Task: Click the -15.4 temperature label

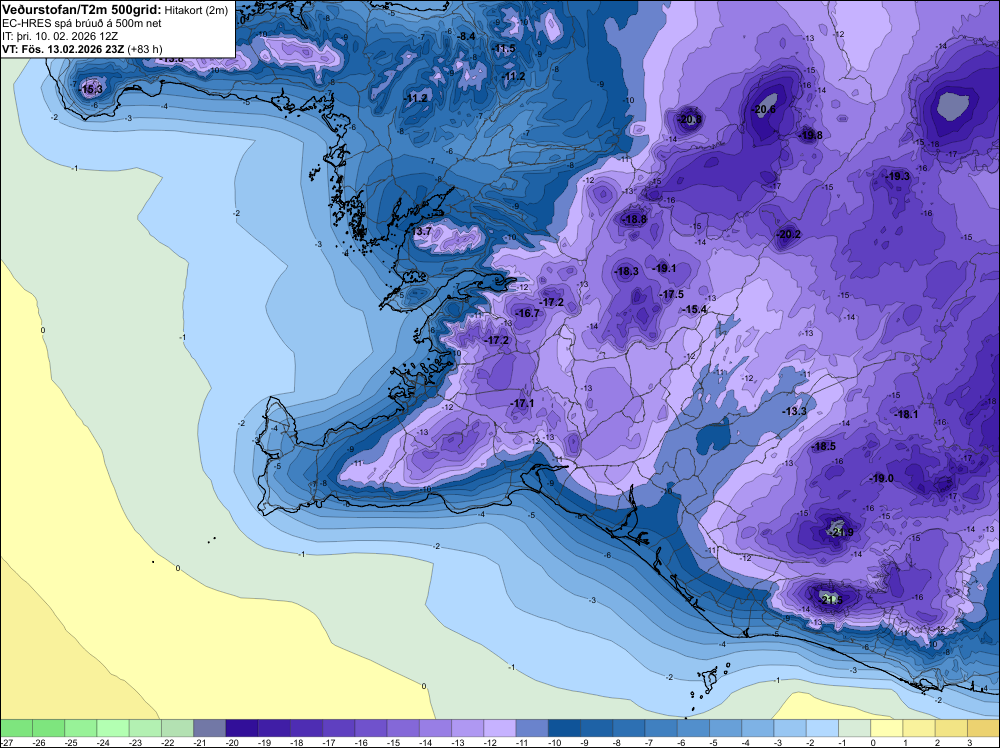Action: [x=695, y=309]
